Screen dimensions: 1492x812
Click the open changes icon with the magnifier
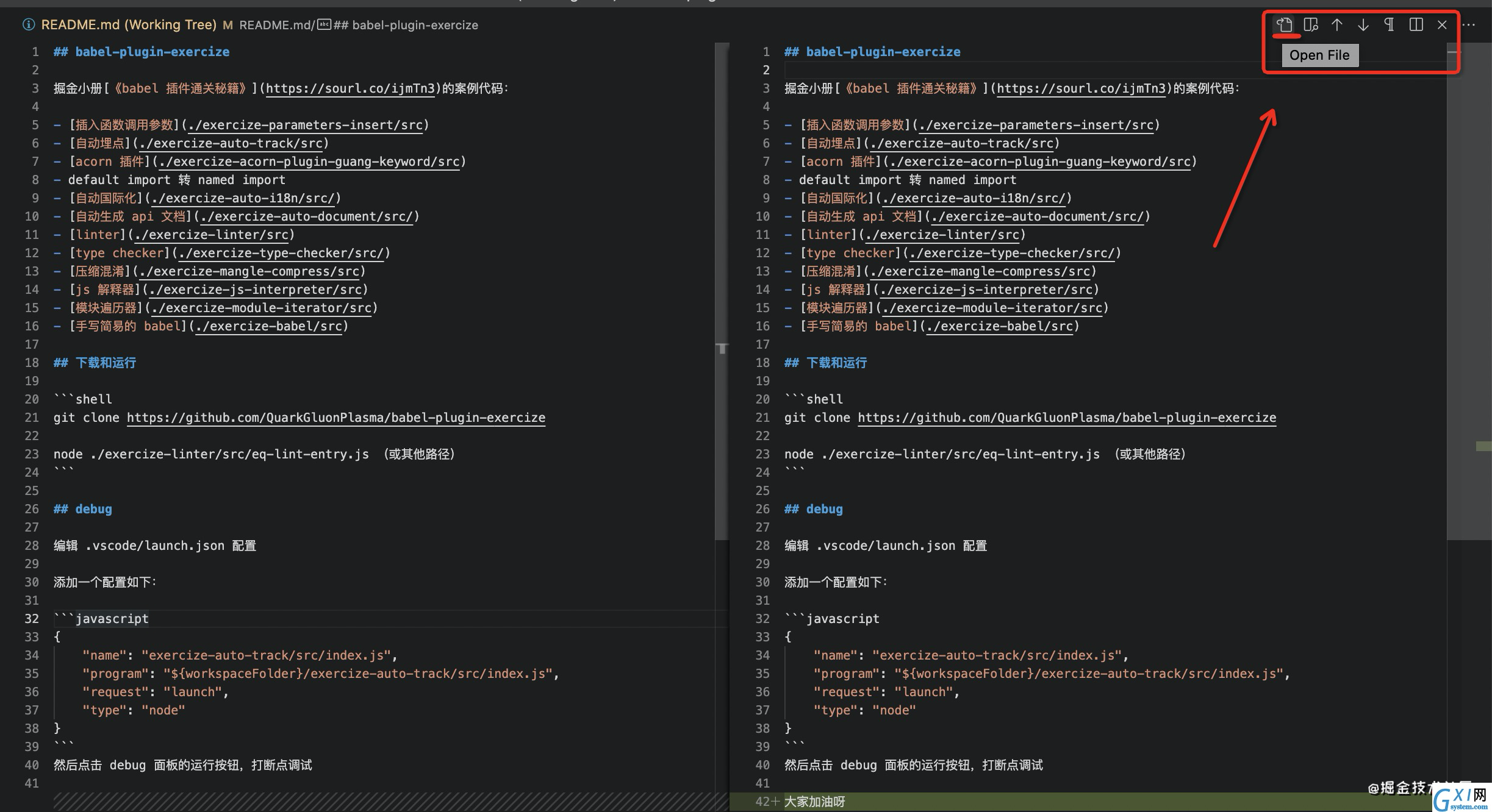pyautogui.click(x=1310, y=25)
